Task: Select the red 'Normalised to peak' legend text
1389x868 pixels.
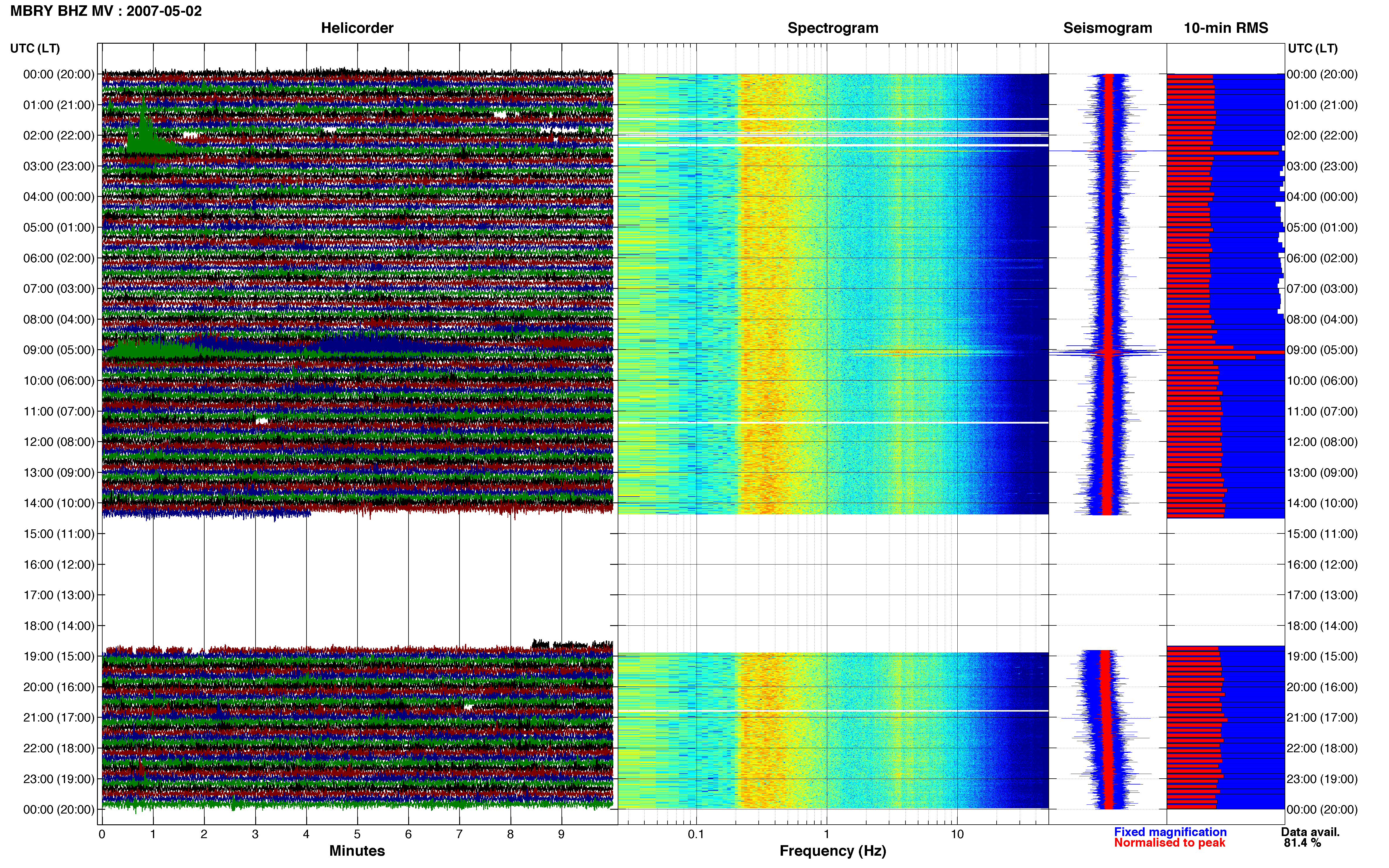Action: (1170, 843)
